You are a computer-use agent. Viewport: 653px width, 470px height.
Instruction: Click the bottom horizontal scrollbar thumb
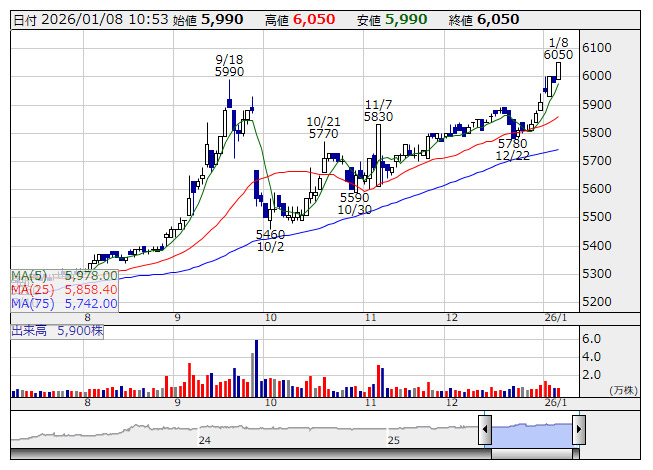(x=531, y=454)
